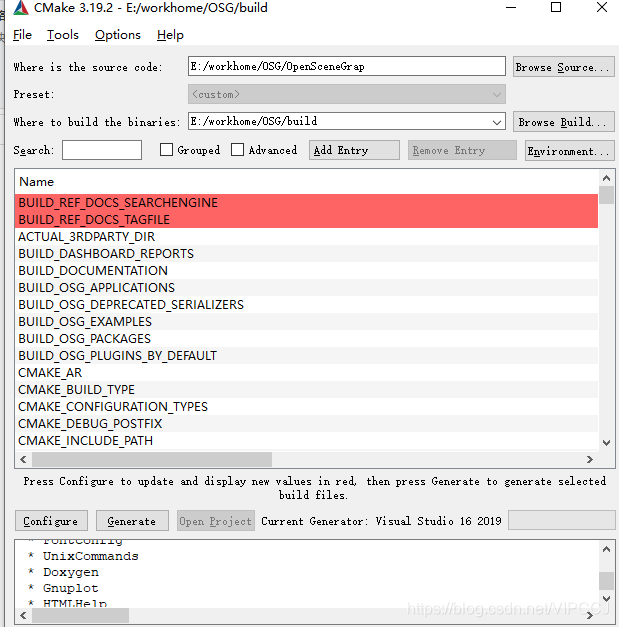Select BUILD_OSG_PLUGINS_BY_DEFAULT entry
The width and height of the screenshot is (619, 627).
pos(306,355)
